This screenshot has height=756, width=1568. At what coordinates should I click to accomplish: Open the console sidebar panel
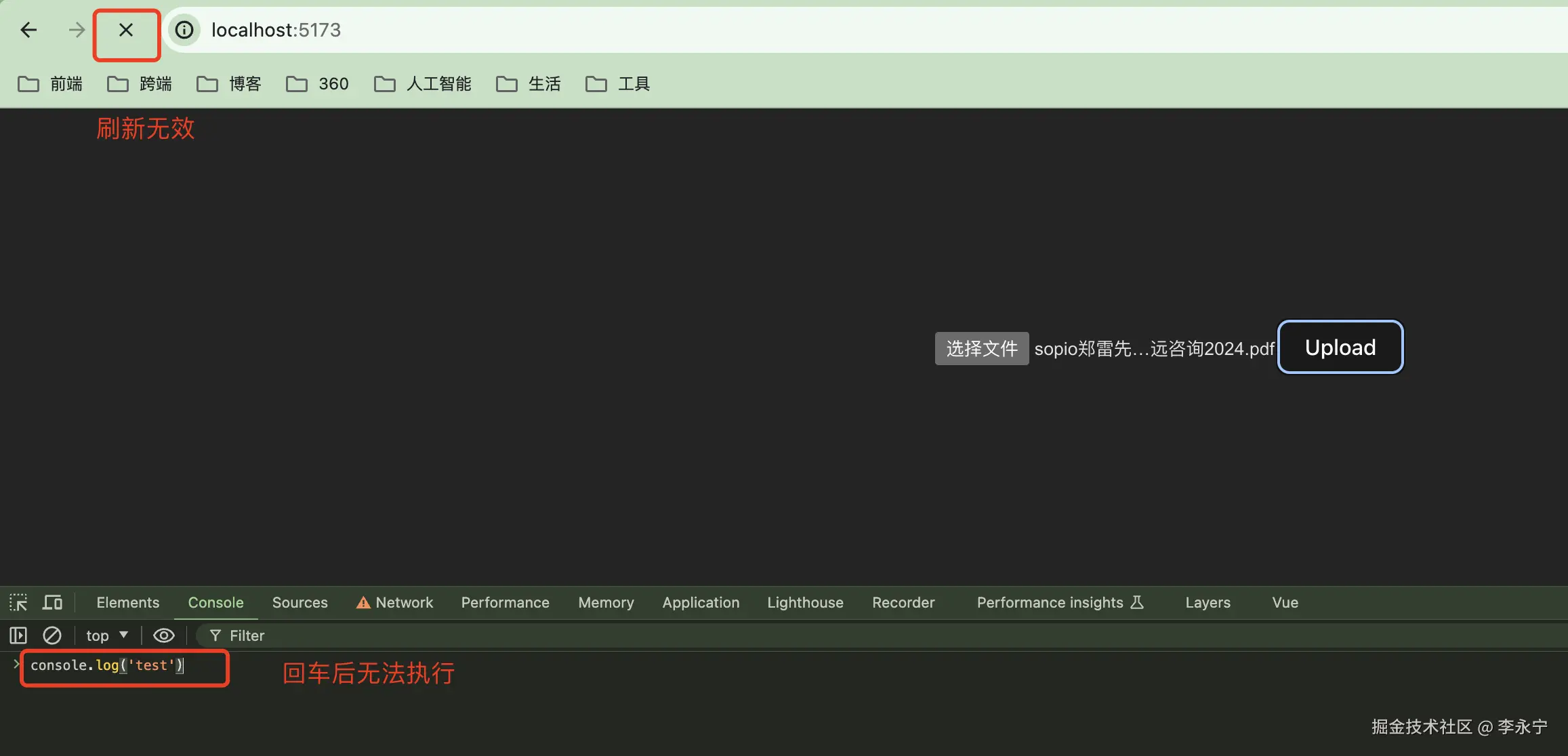click(18, 635)
